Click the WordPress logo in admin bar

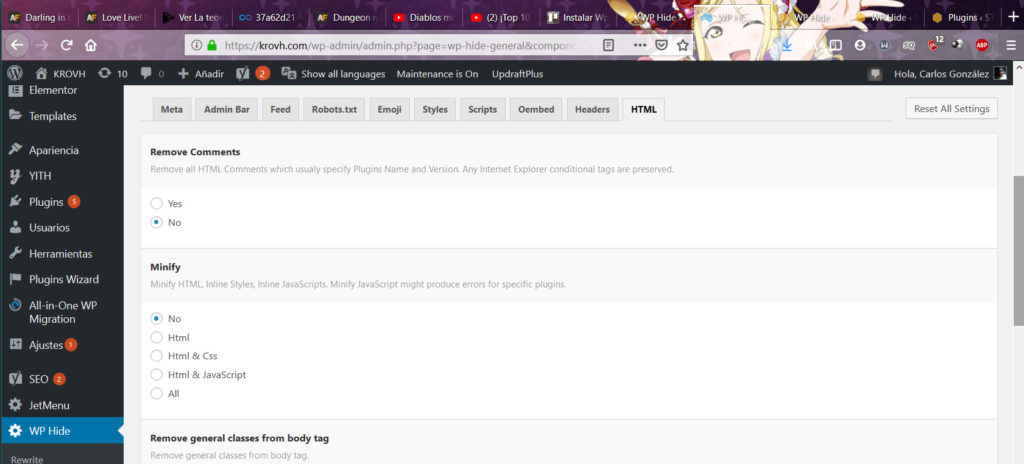(14, 74)
